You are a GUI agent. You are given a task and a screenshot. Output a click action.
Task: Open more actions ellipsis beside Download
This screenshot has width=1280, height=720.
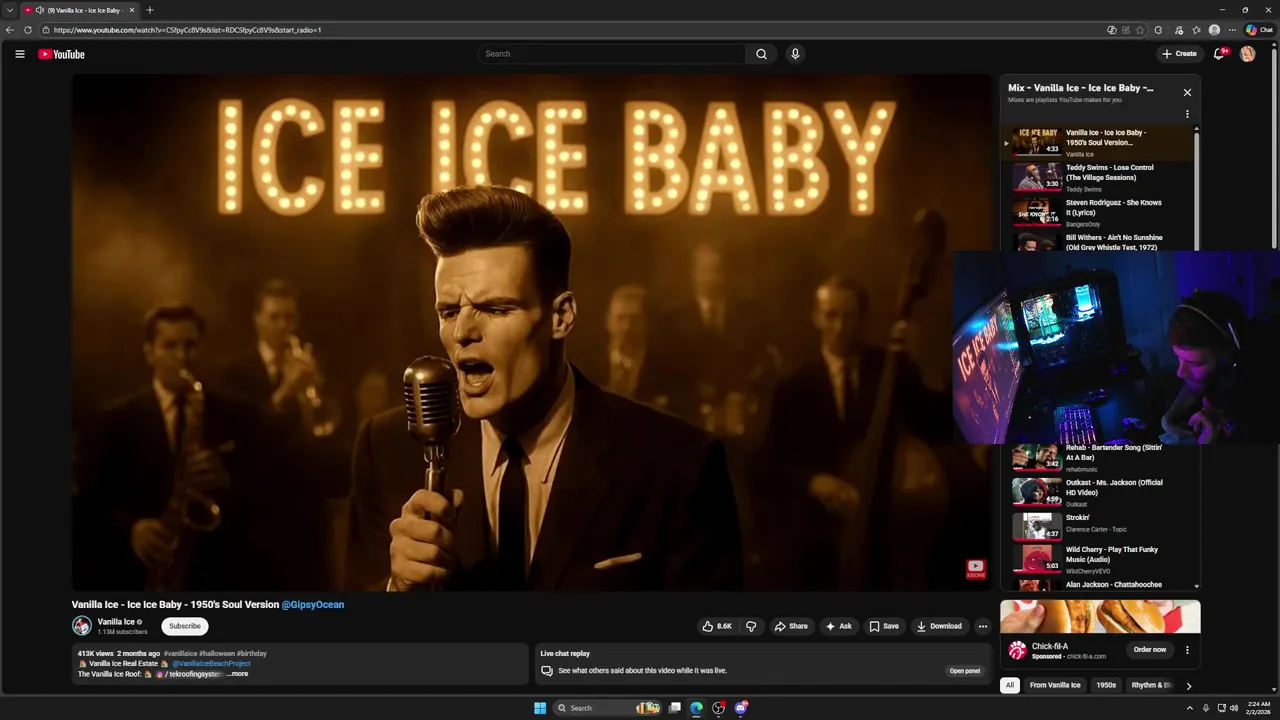[x=983, y=626]
